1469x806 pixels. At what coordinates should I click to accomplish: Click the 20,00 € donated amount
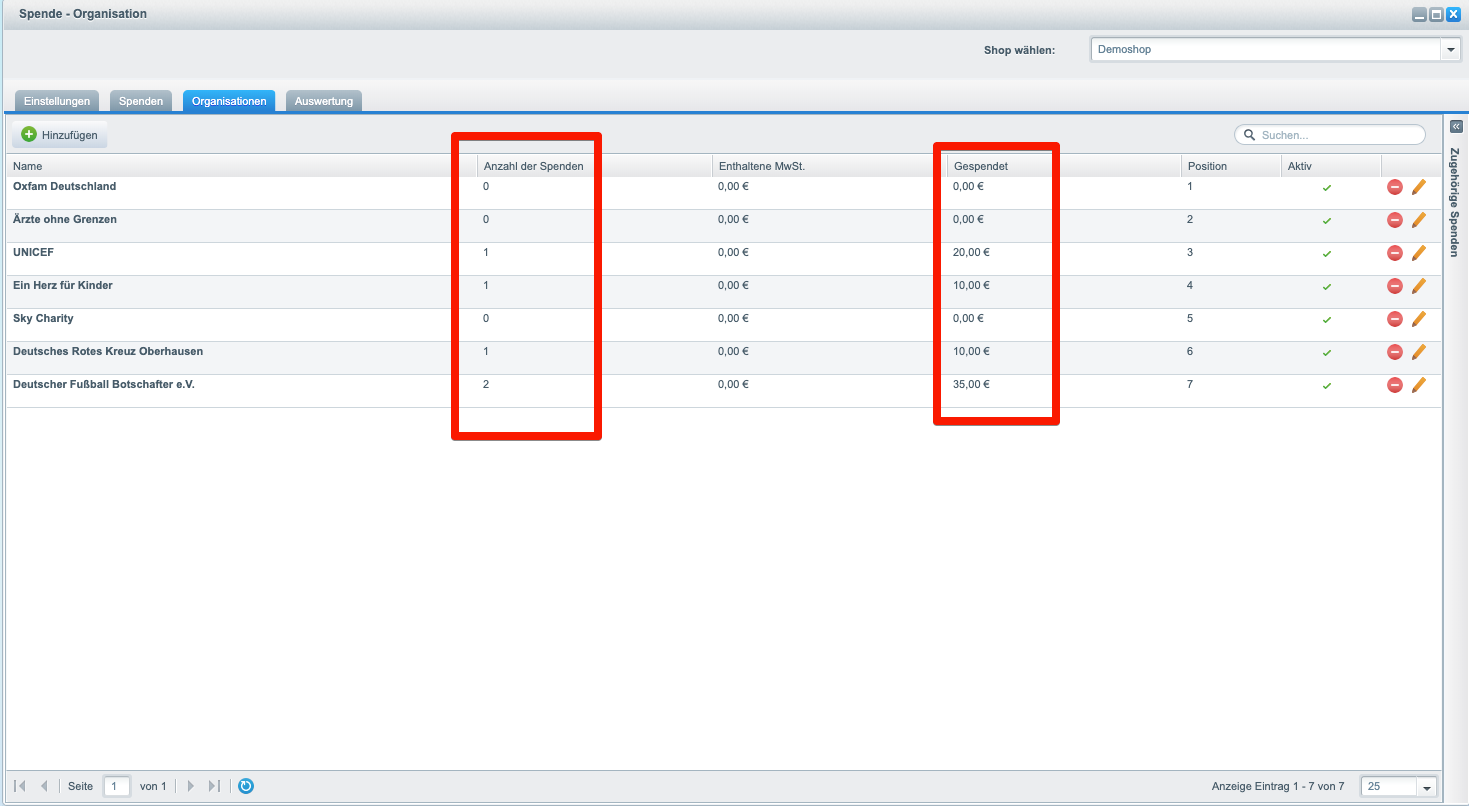click(971, 253)
